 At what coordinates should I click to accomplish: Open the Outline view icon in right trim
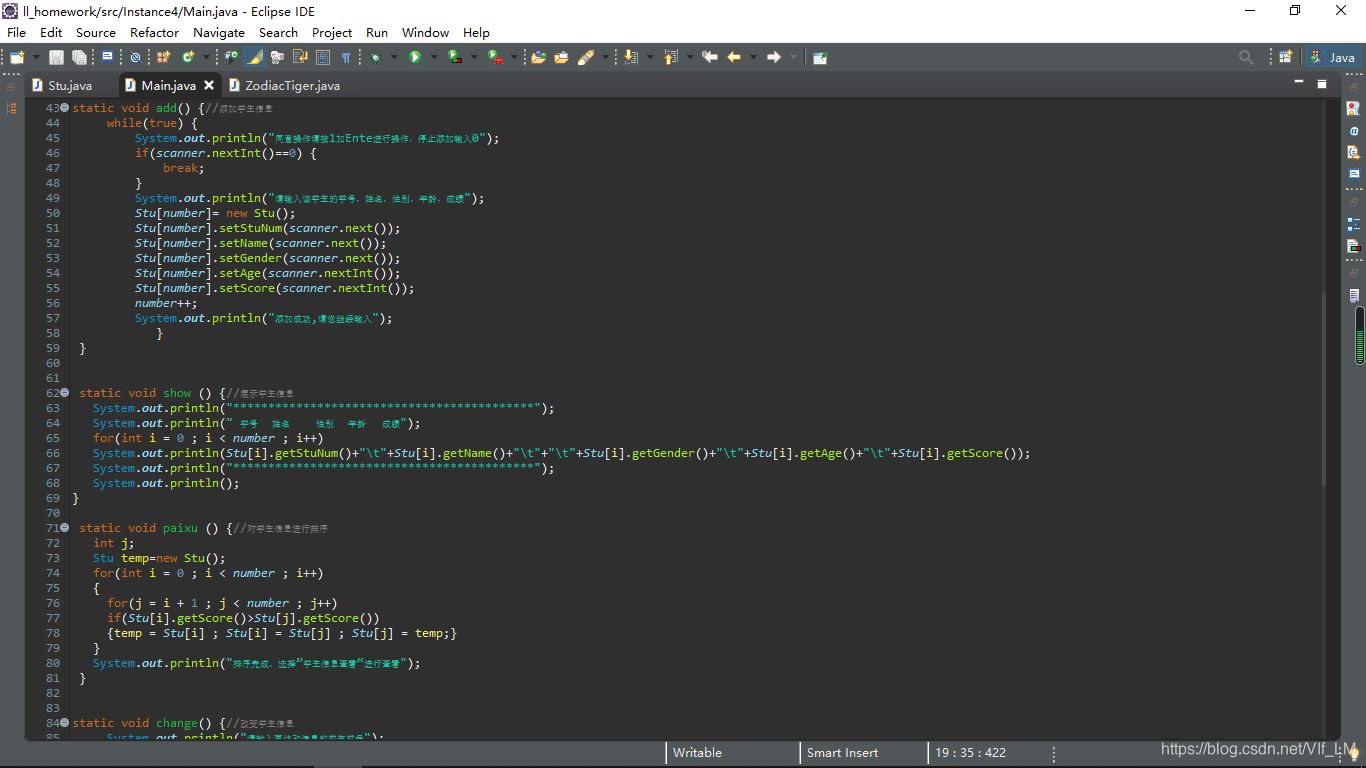(1353, 224)
